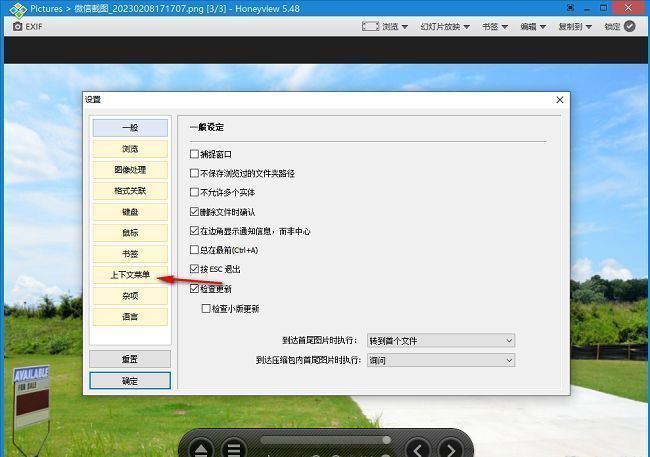Screen dimensions: 650x457
Task: Go to next image with right arrow
Action: 452,449
